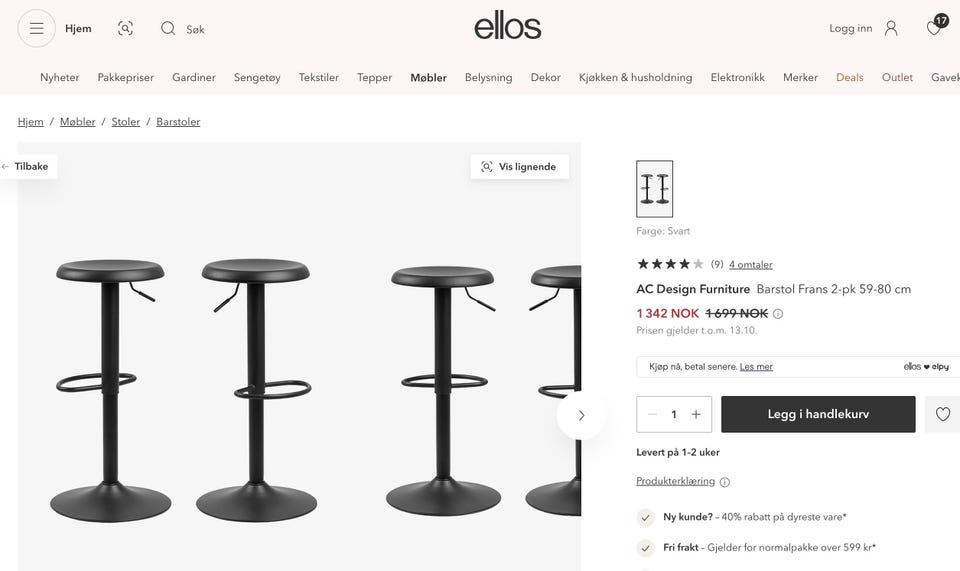Image resolution: width=960 pixels, height=571 pixels.
Task: Open the 4 omtaler reviews link
Action: coord(751,264)
